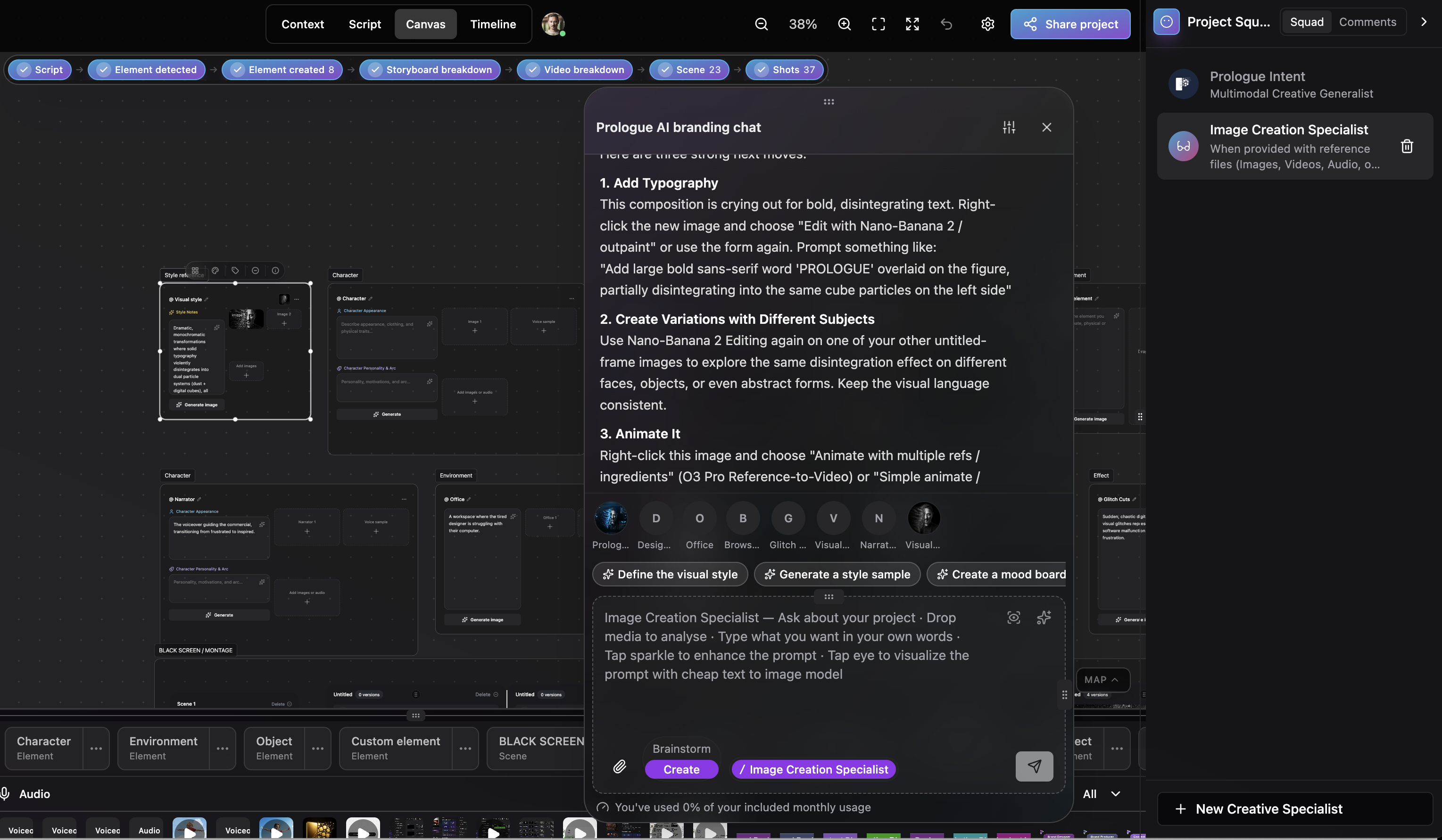Click minus-circle icon in node toolbar
This screenshot has width=1442, height=840.
255,271
